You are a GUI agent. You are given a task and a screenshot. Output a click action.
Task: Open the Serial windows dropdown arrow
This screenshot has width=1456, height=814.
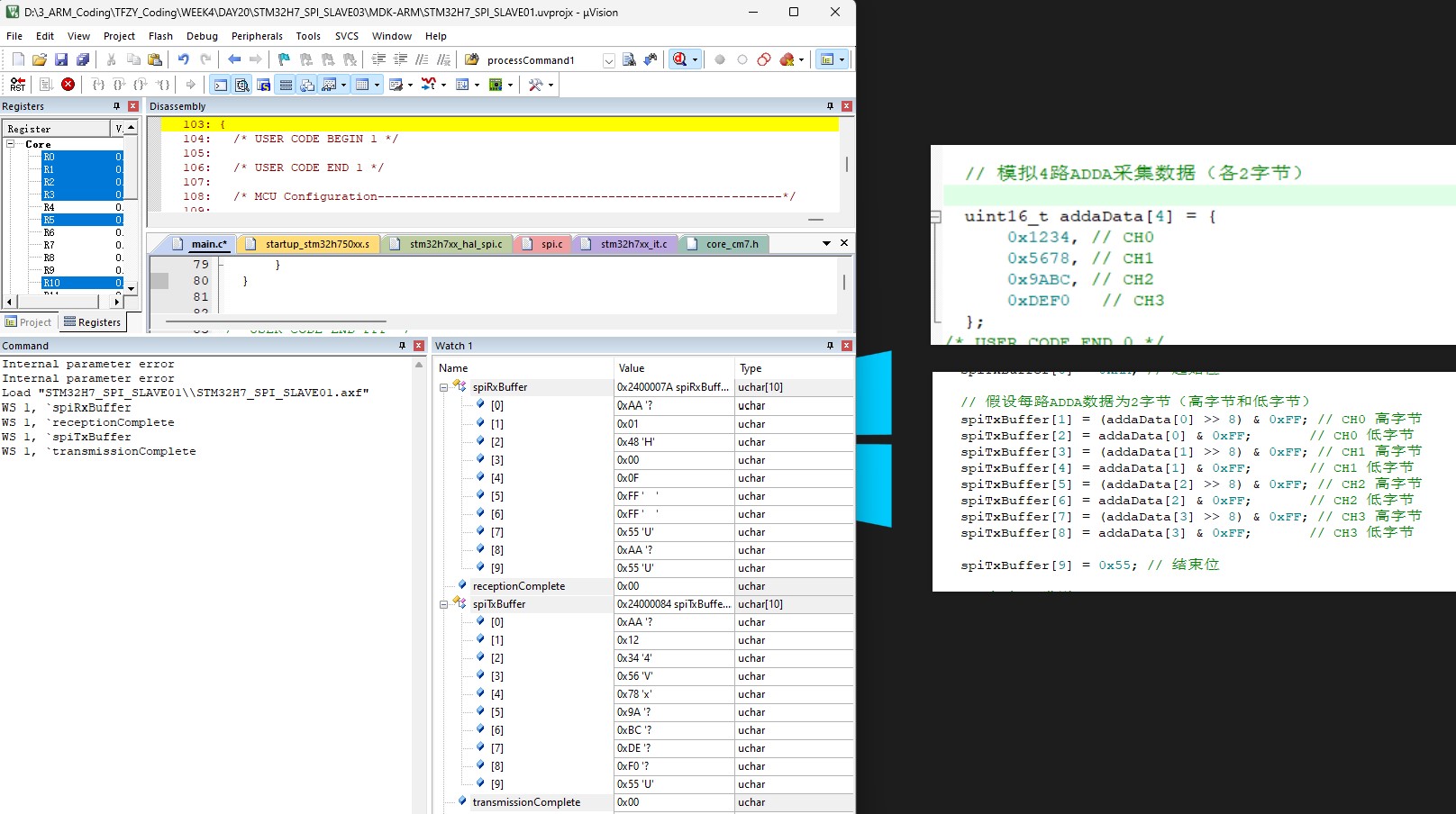[x=410, y=85]
